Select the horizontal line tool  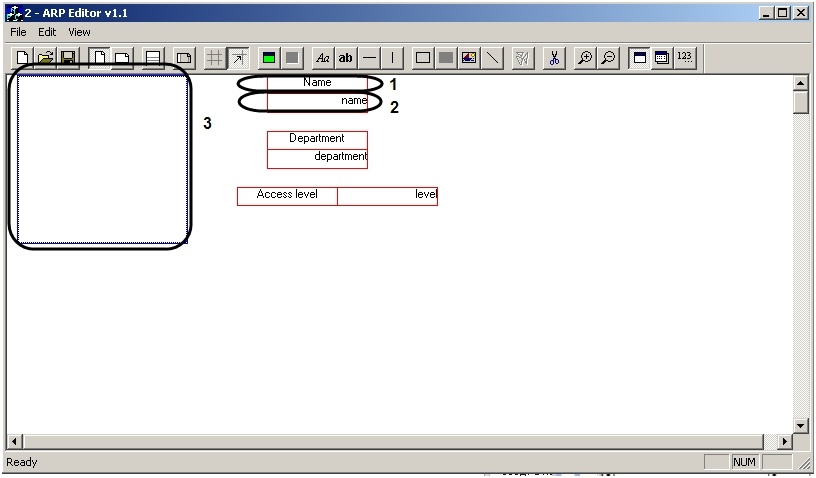(x=369, y=58)
